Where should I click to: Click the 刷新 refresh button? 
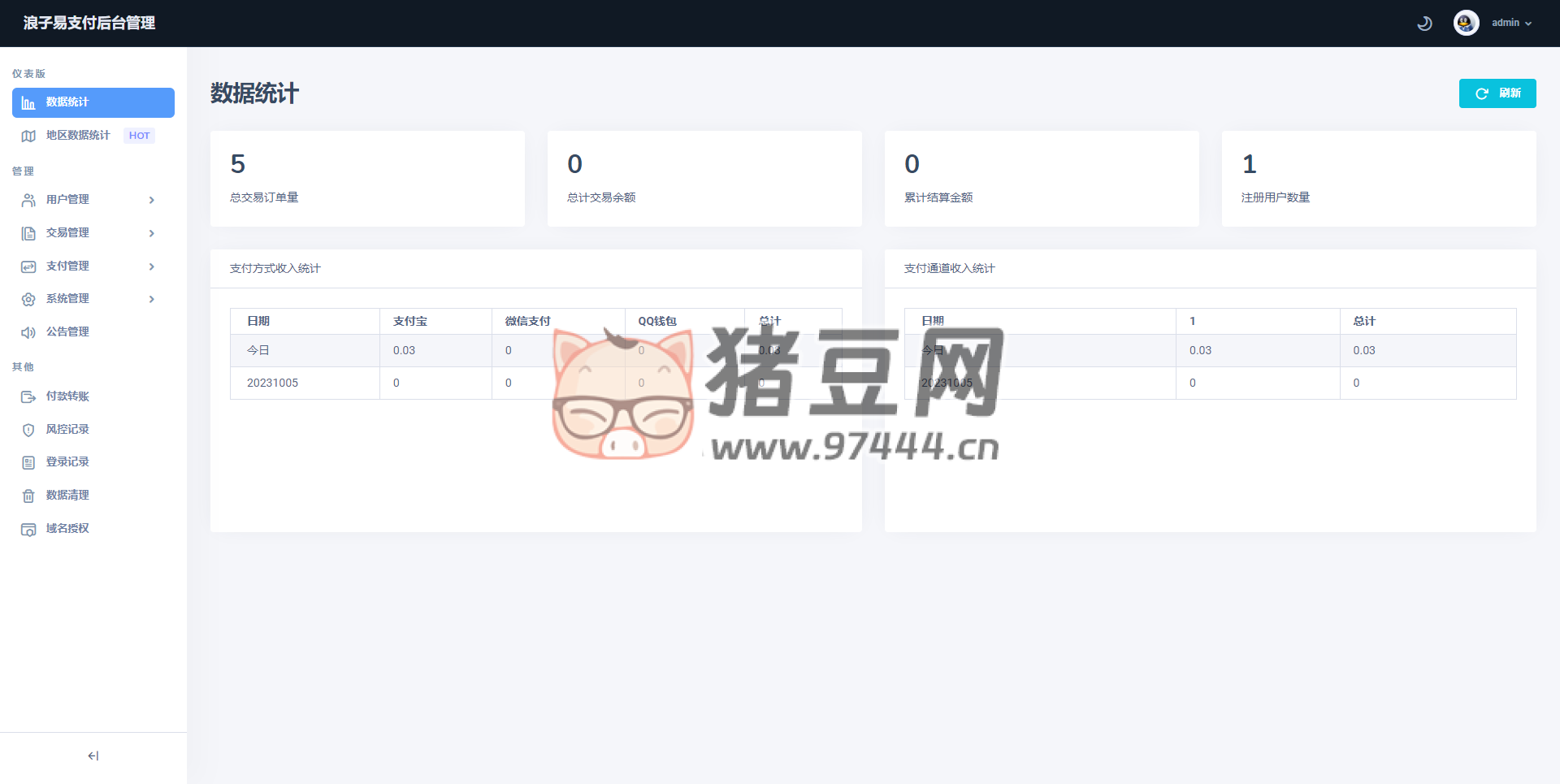click(1497, 93)
